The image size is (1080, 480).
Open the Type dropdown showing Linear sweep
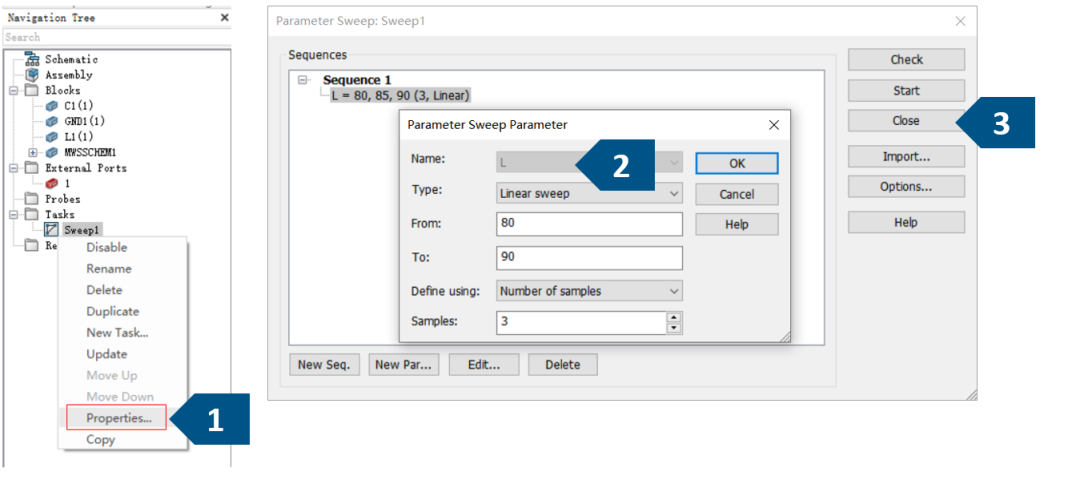(x=589, y=194)
